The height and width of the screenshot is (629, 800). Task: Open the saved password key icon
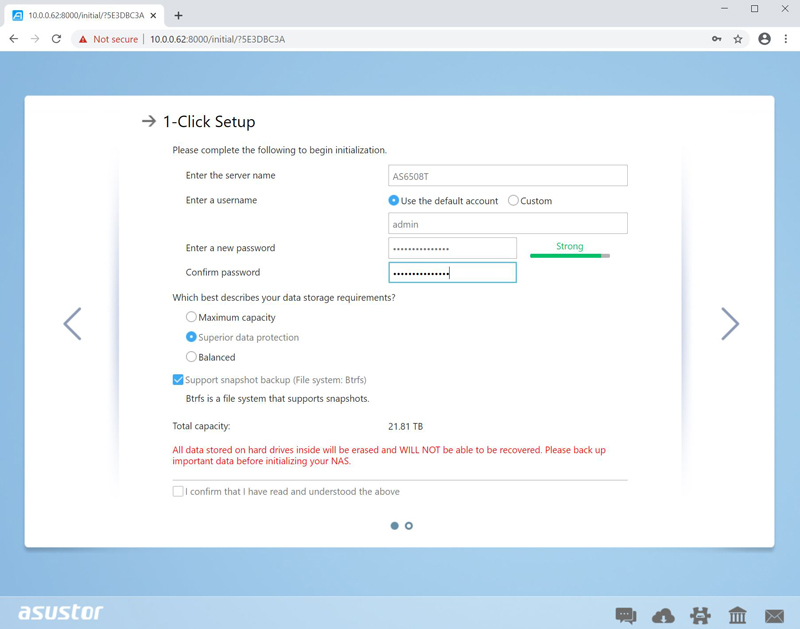pos(716,39)
